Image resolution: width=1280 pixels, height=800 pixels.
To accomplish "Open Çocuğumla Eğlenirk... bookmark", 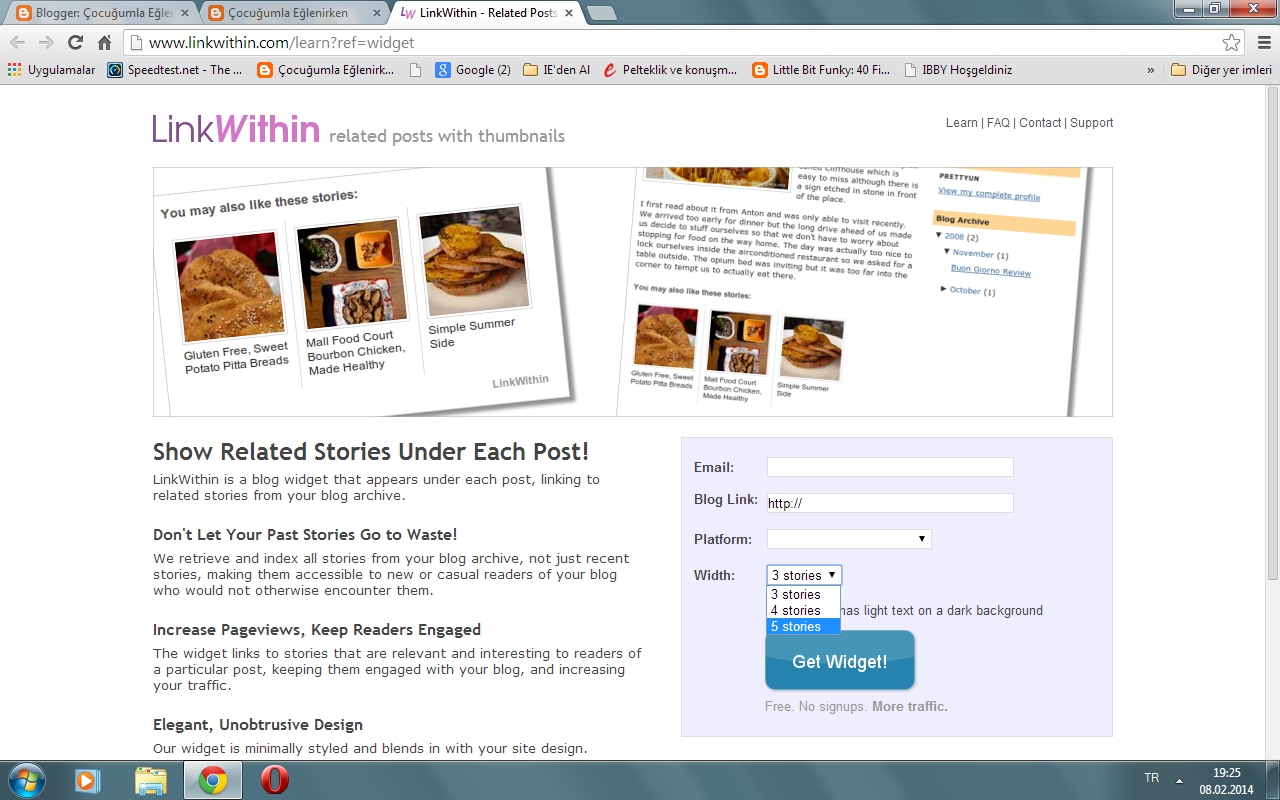I will [x=326, y=70].
